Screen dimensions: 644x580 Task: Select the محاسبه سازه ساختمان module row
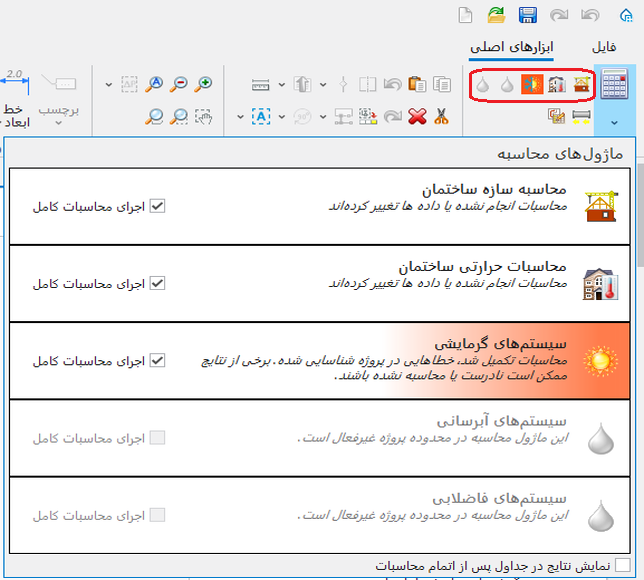coord(400,206)
